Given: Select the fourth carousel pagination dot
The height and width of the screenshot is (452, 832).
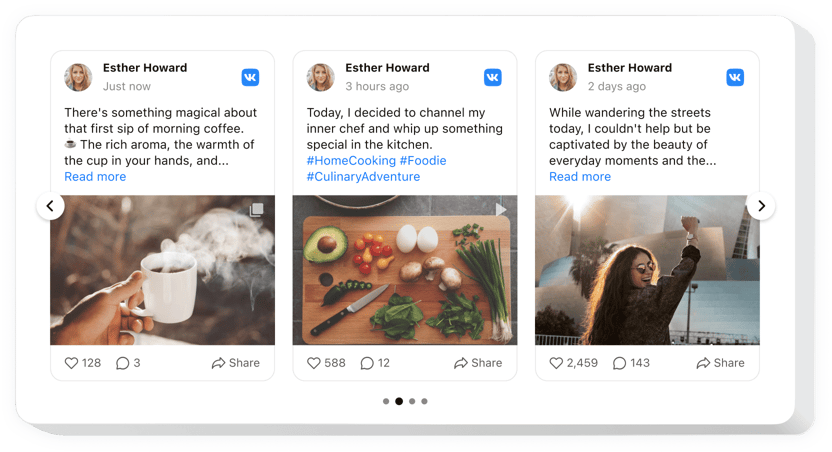Looking at the screenshot, I should 425,401.
